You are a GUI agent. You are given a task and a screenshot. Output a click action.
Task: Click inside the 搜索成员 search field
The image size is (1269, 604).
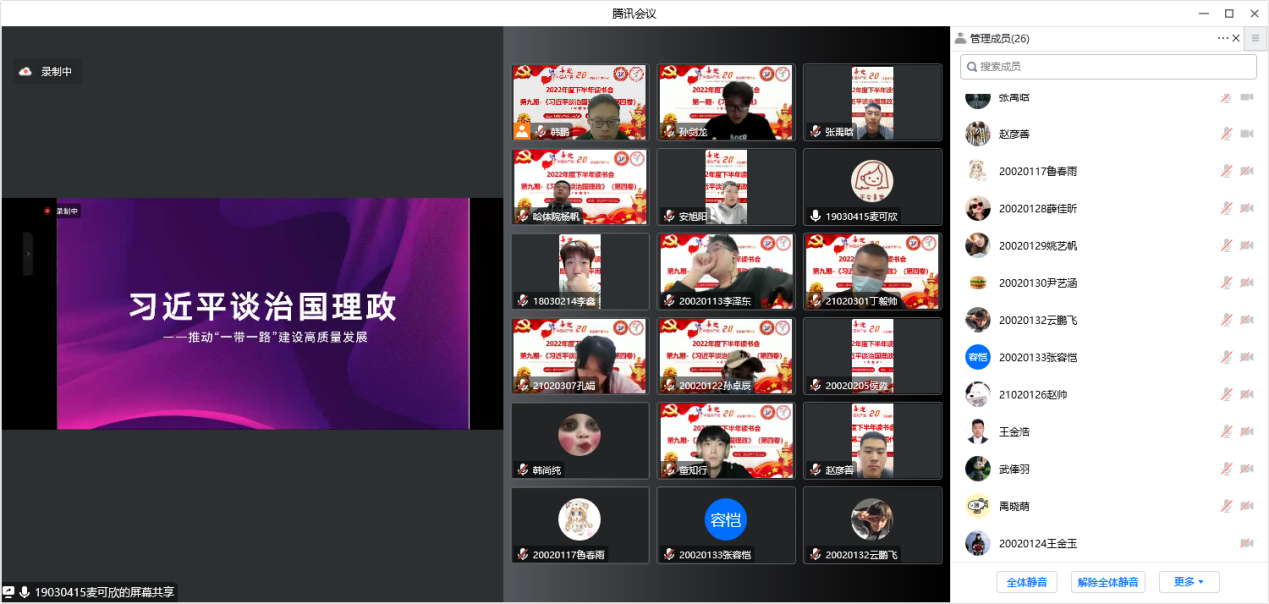pos(1108,67)
